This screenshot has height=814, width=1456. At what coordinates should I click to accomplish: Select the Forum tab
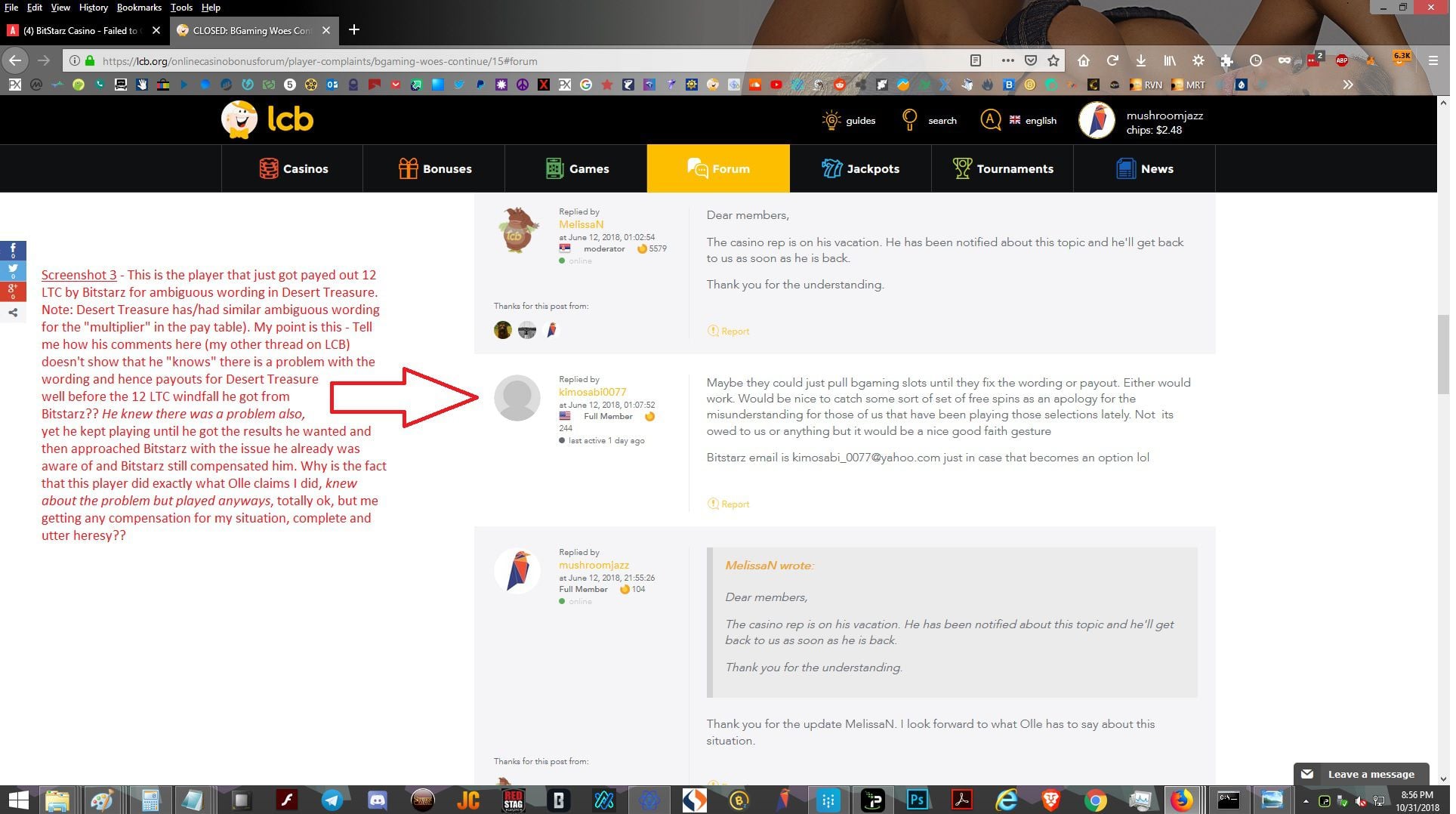(x=718, y=169)
